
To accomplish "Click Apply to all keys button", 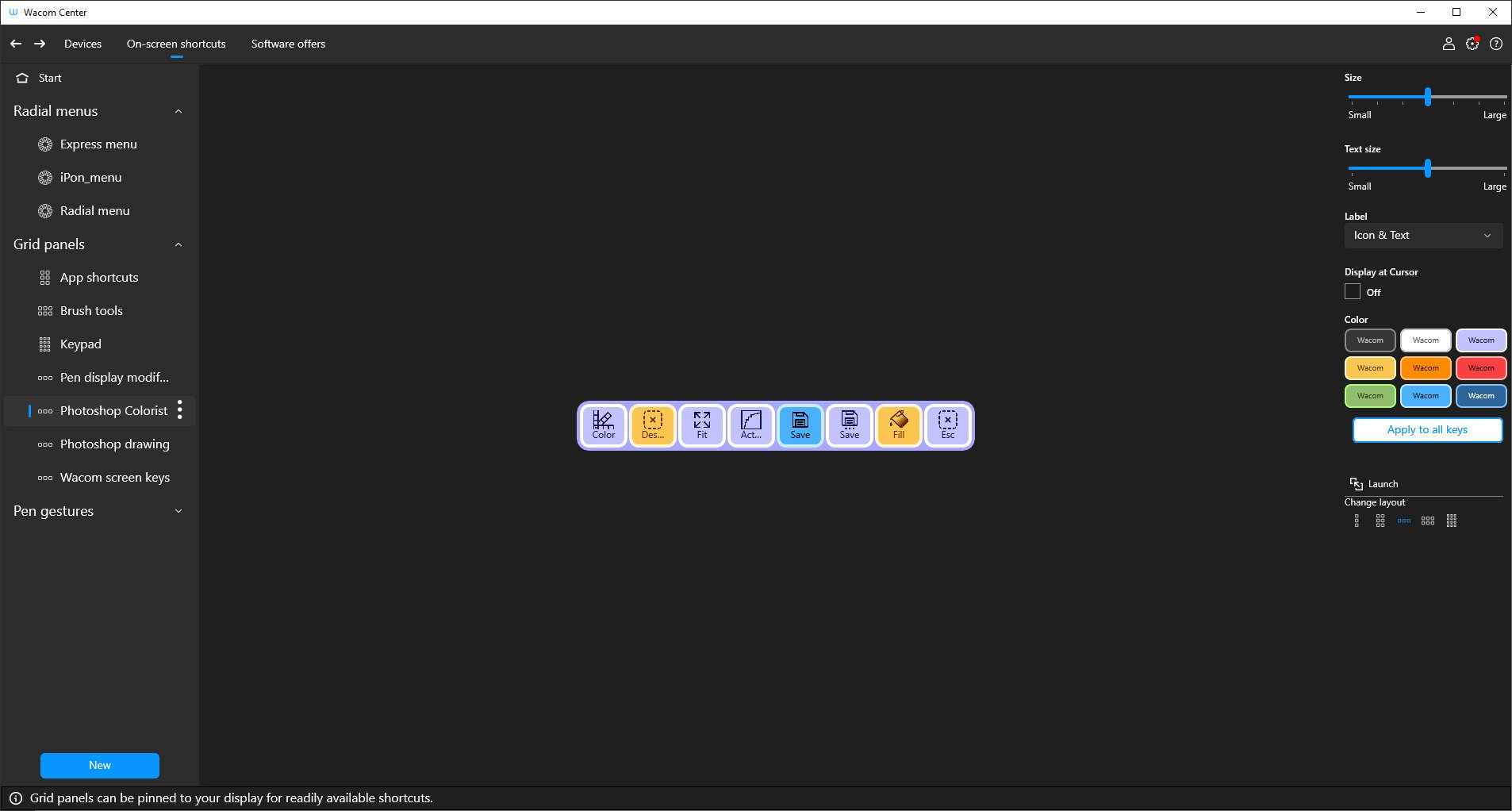I will click(x=1427, y=429).
